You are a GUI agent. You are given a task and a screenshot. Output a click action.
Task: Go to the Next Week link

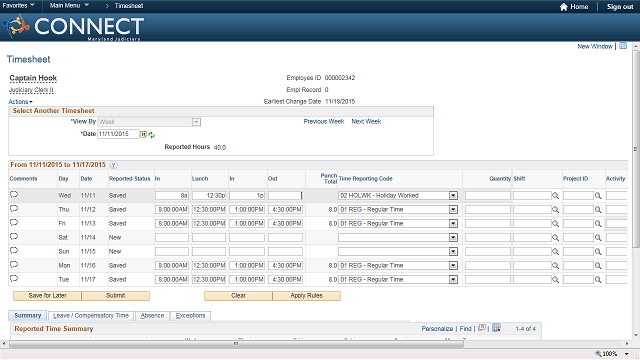click(x=366, y=122)
